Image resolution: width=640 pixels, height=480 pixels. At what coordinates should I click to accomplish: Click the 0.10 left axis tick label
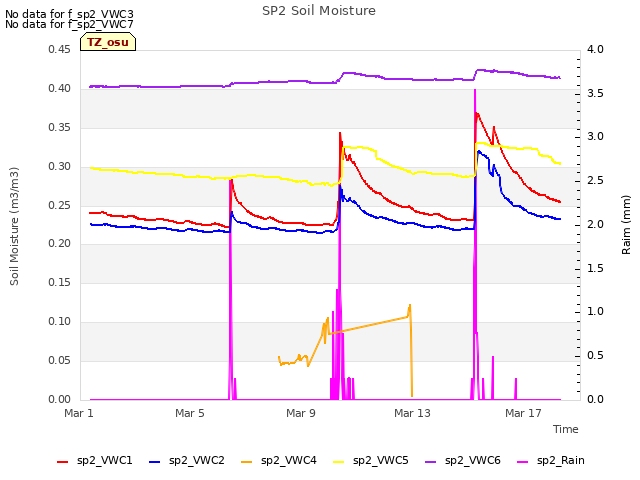pyautogui.click(x=60, y=322)
